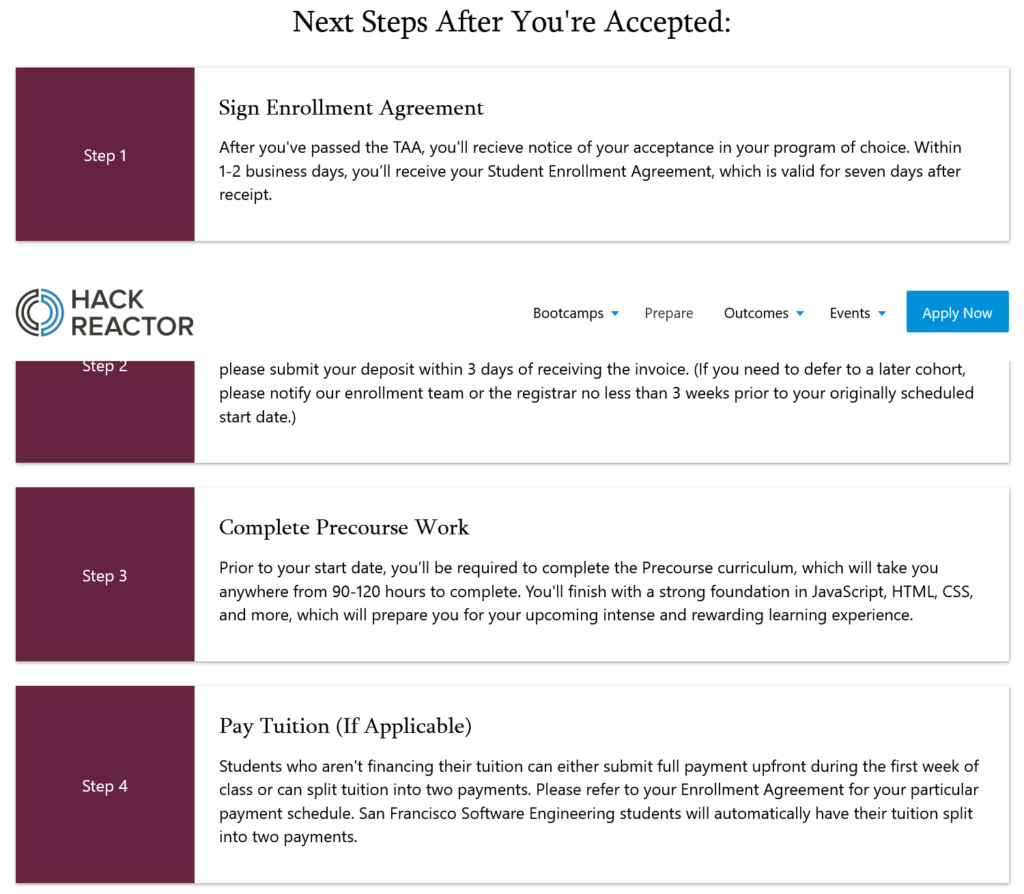Open the Outcomes menu item

756,313
